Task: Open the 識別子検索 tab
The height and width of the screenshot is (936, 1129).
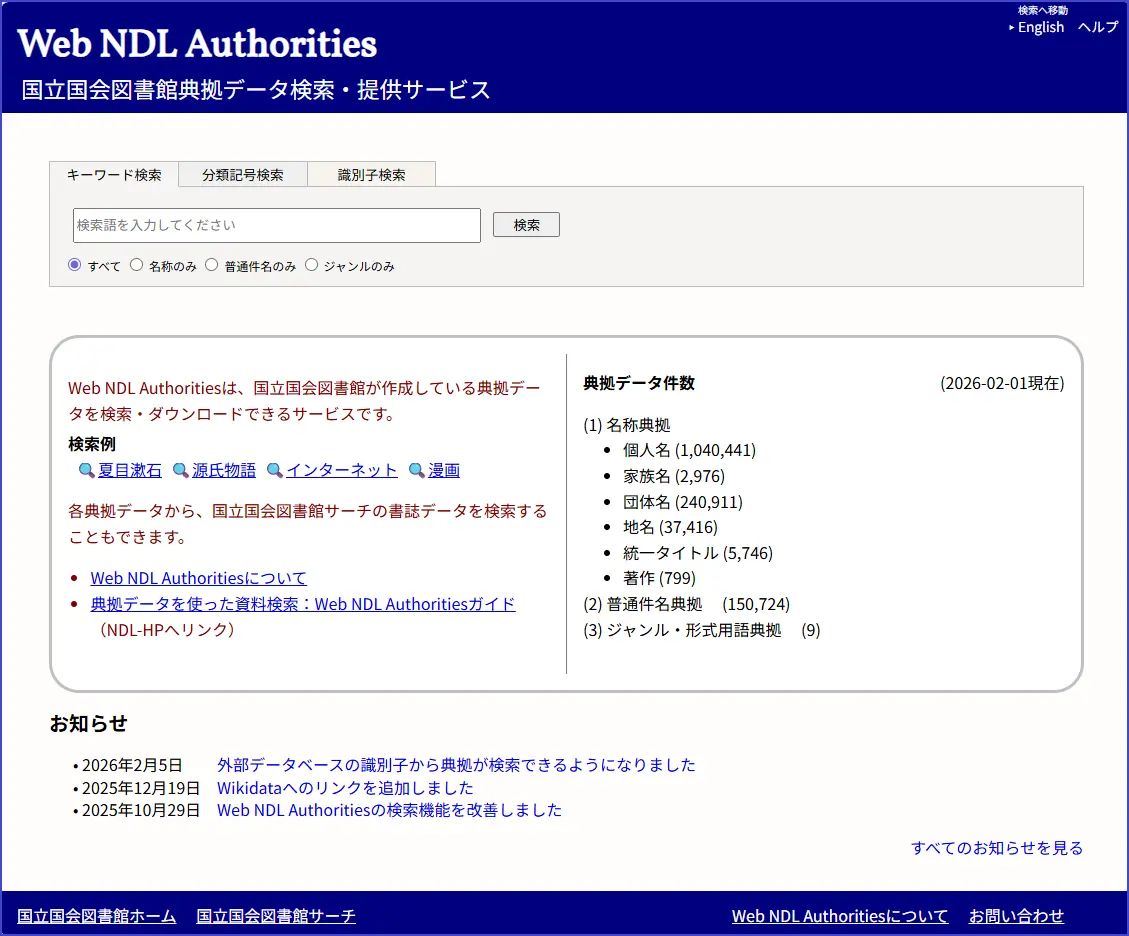Action: pos(371,175)
